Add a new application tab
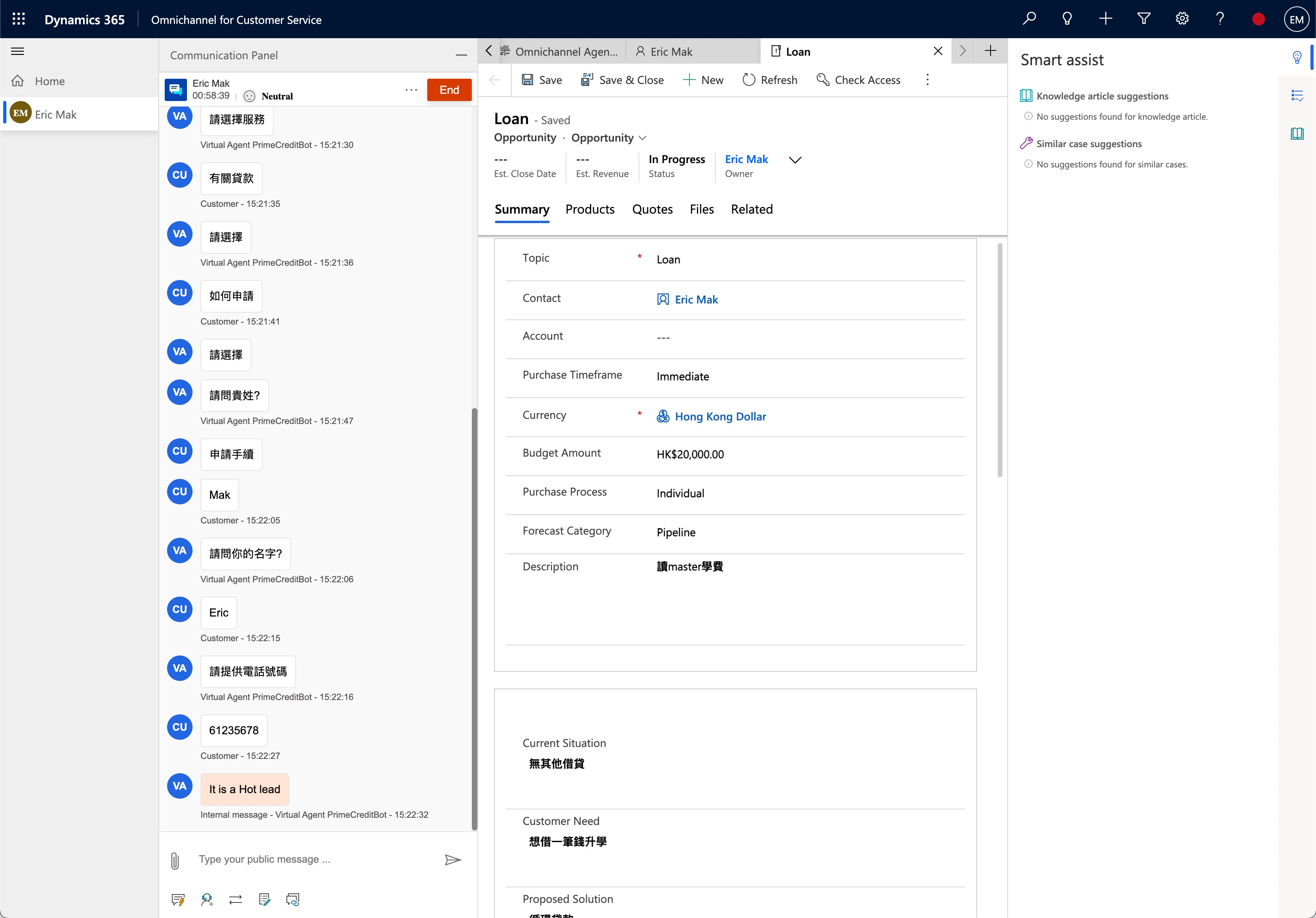The height and width of the screenshot is (918, 1316). point(991,51)
